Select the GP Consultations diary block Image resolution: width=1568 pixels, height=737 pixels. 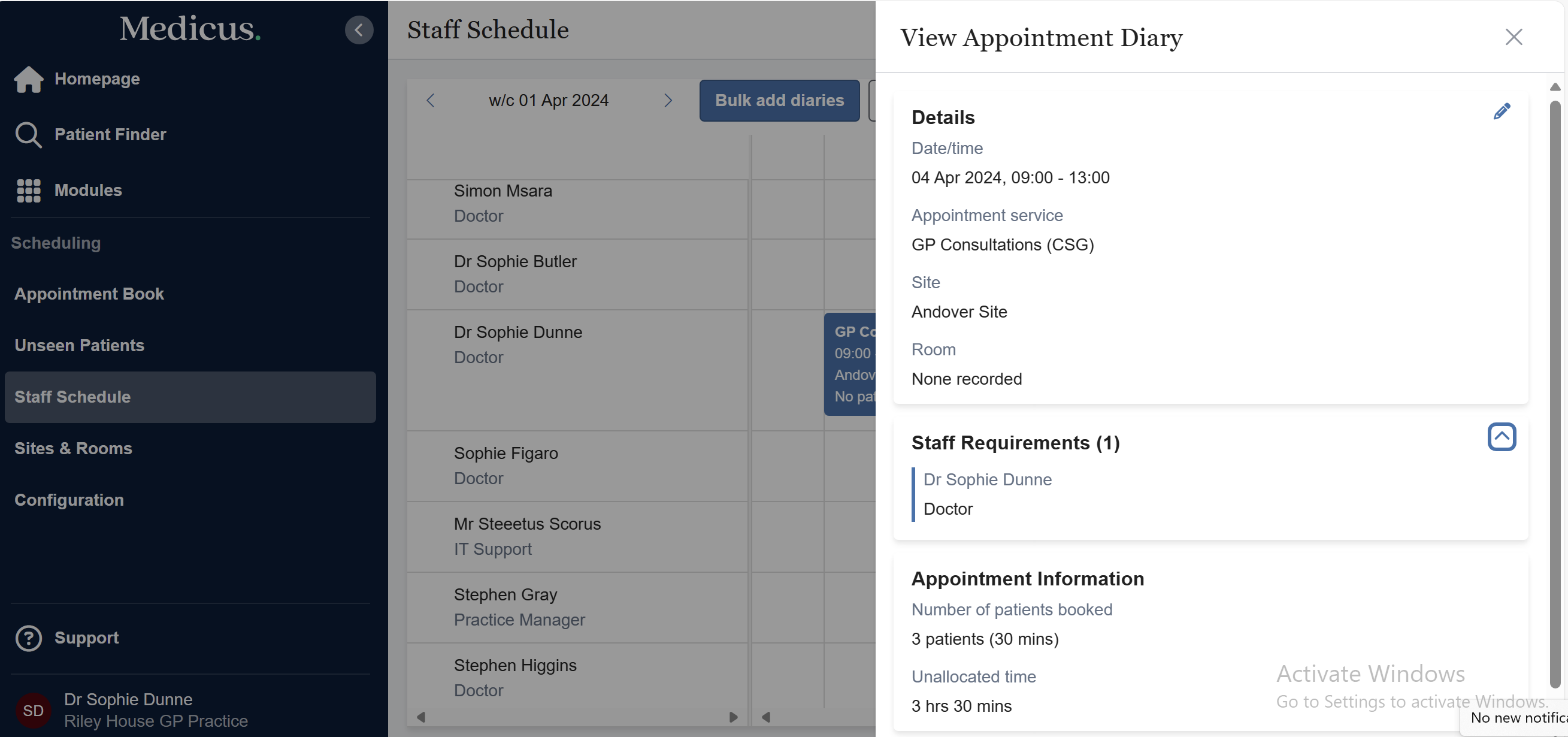click(850, 364)
